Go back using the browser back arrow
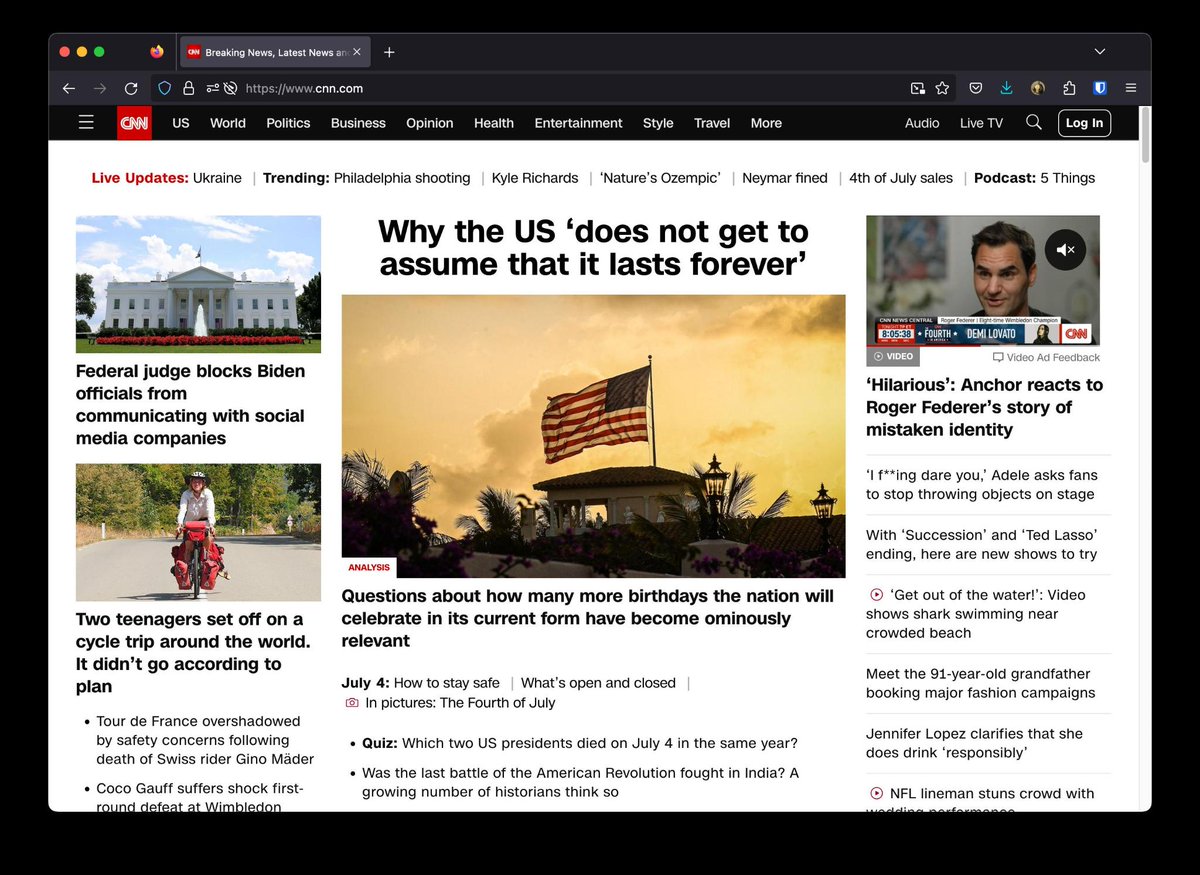This screenshot has height=875, width=1200. click(68, 88)
